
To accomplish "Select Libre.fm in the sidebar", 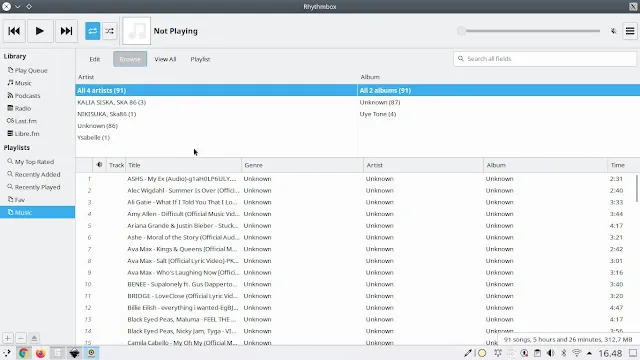I will coord(38,134).
